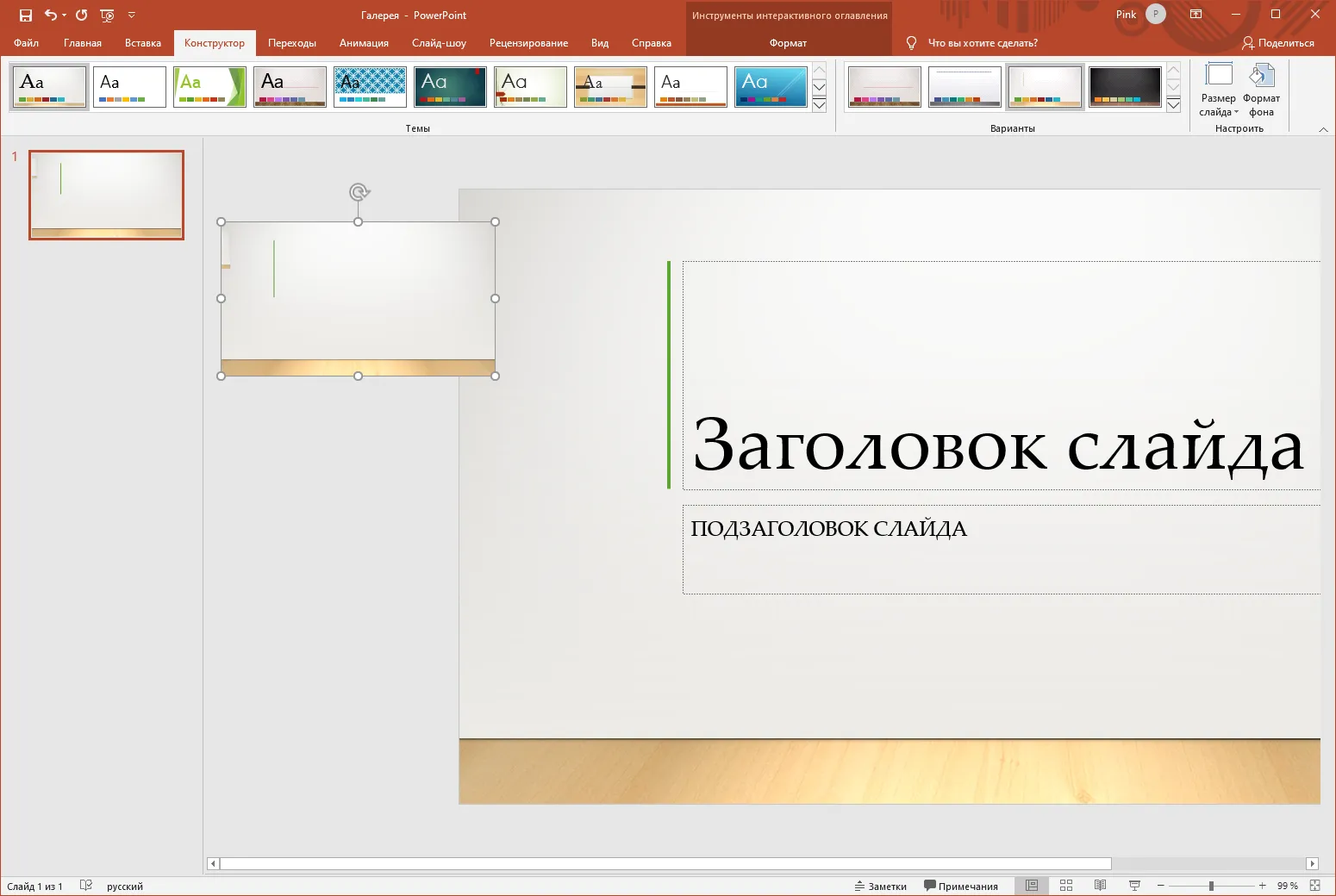This screenshot has width=1336, height=896.
Task: Start the slideshow from status bar
Action: (x=1135, y=886)
